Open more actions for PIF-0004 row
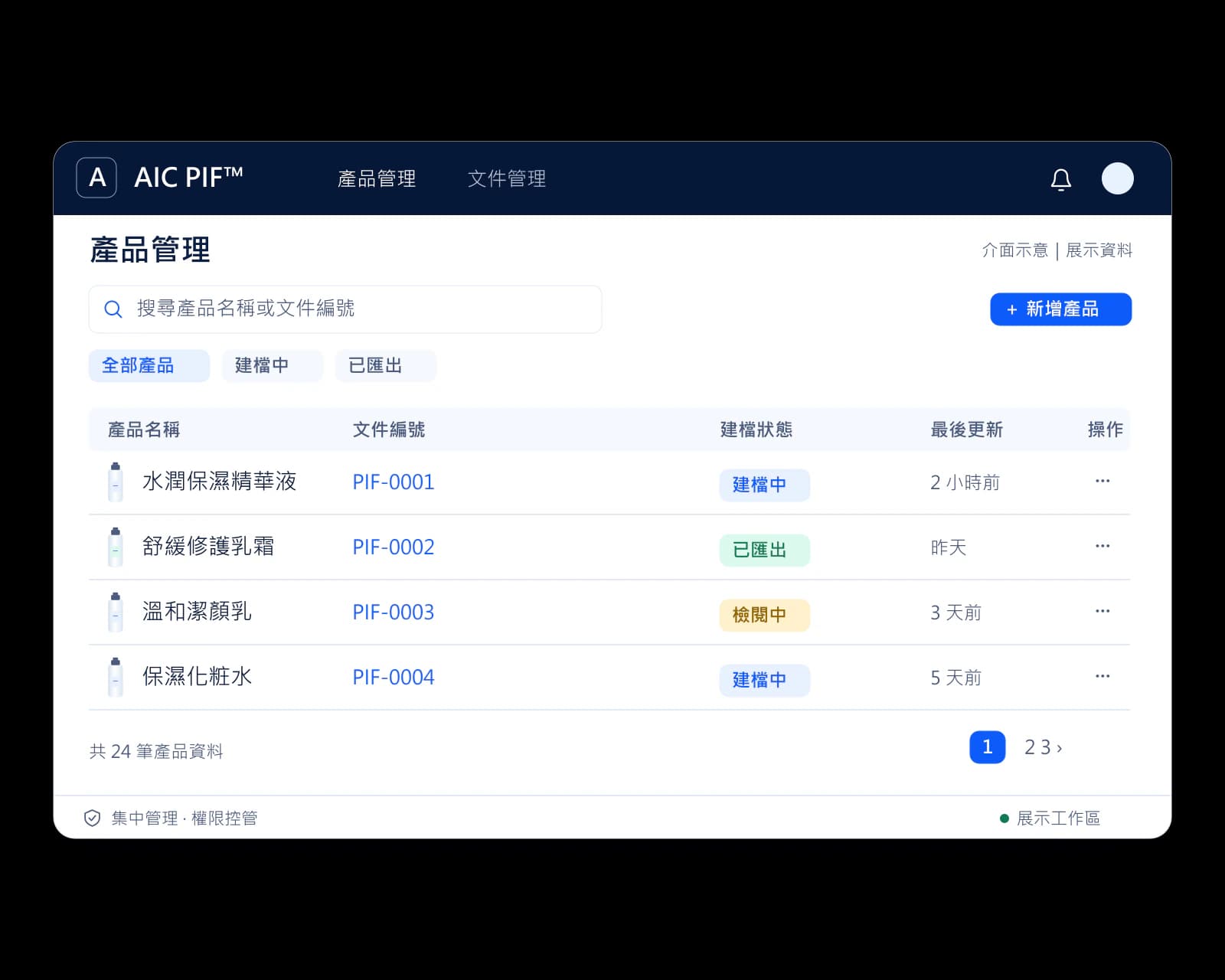 point(1102,676)
